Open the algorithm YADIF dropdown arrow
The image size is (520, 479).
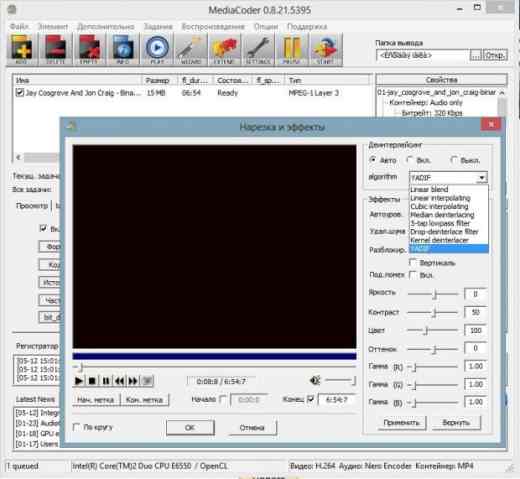coord(482,178)
